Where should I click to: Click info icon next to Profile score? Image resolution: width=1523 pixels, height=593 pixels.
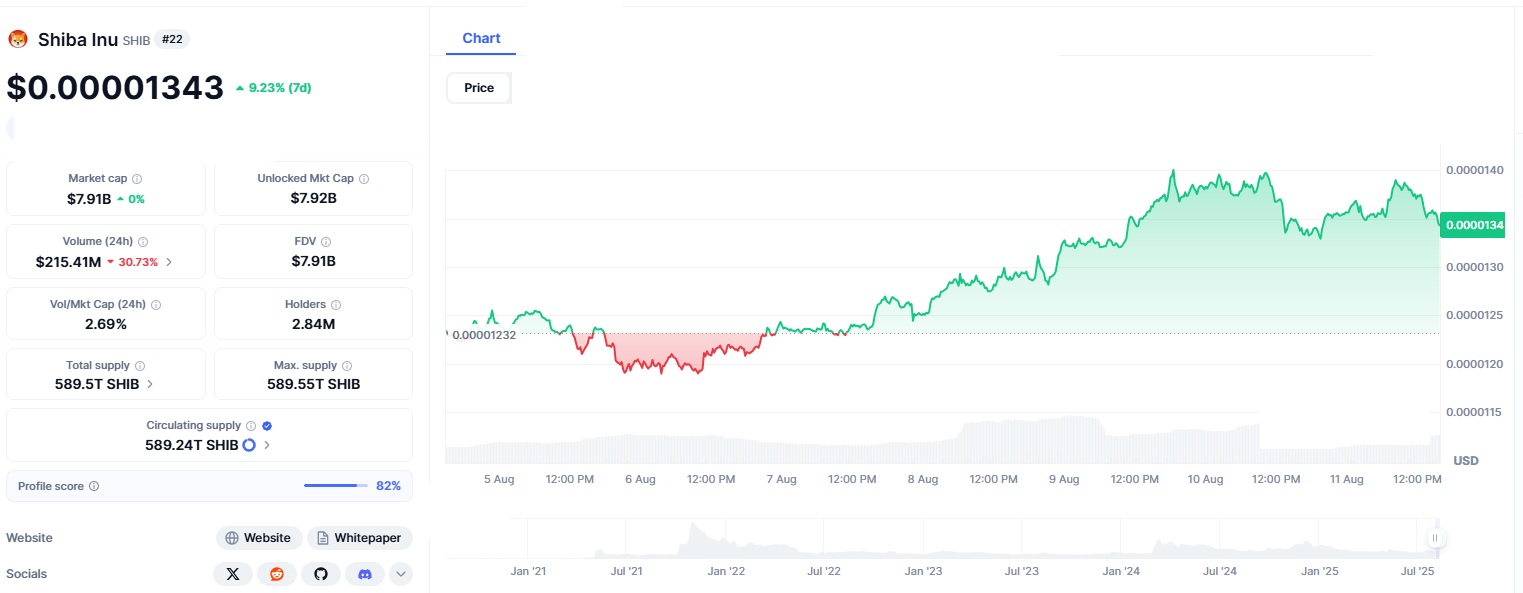pos(94,486)
